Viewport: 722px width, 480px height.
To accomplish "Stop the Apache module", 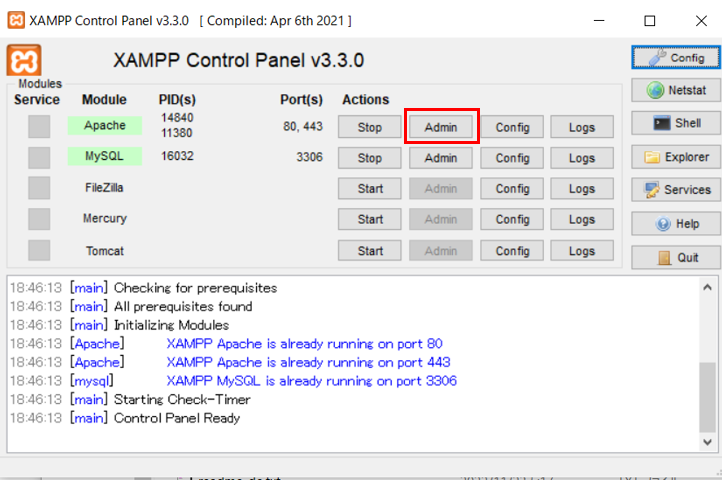I will click(x=370, y=127).
